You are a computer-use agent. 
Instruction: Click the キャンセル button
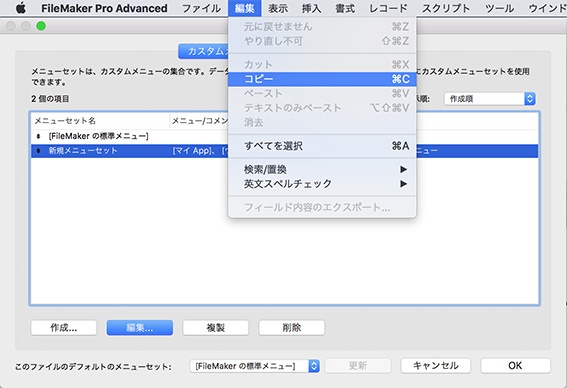435,366
